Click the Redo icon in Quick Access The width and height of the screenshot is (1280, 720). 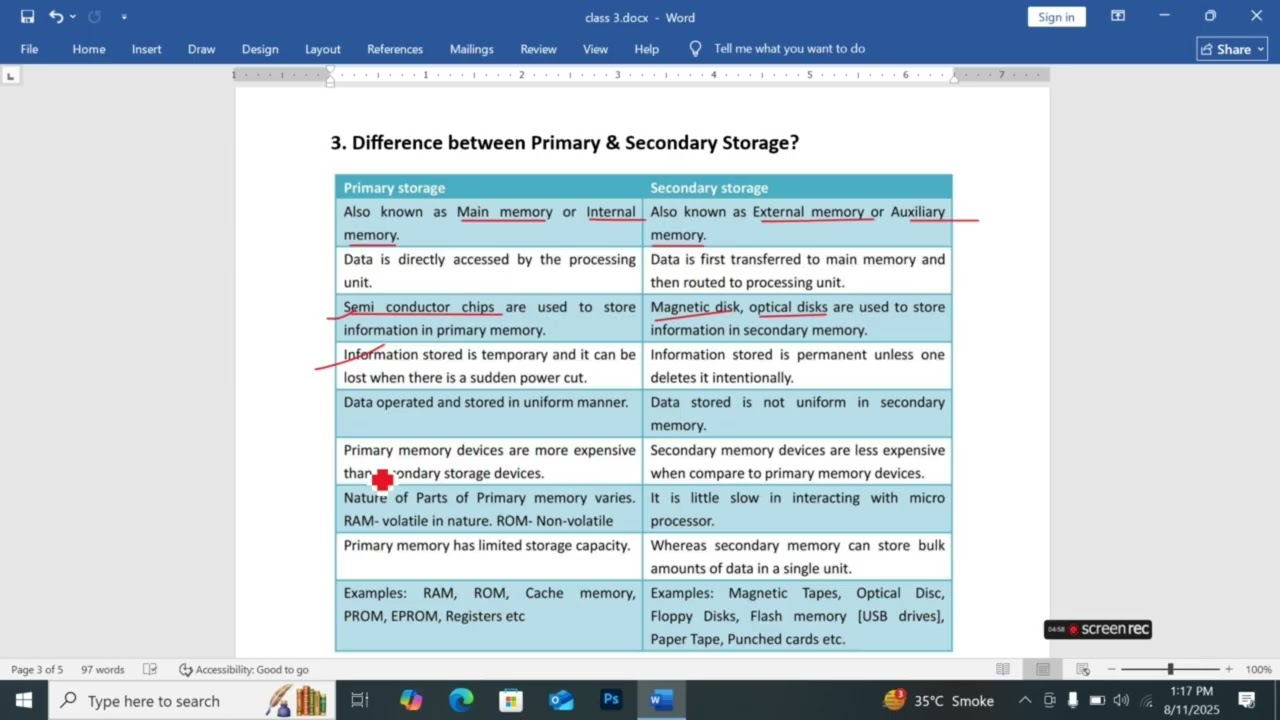[95, 17]
